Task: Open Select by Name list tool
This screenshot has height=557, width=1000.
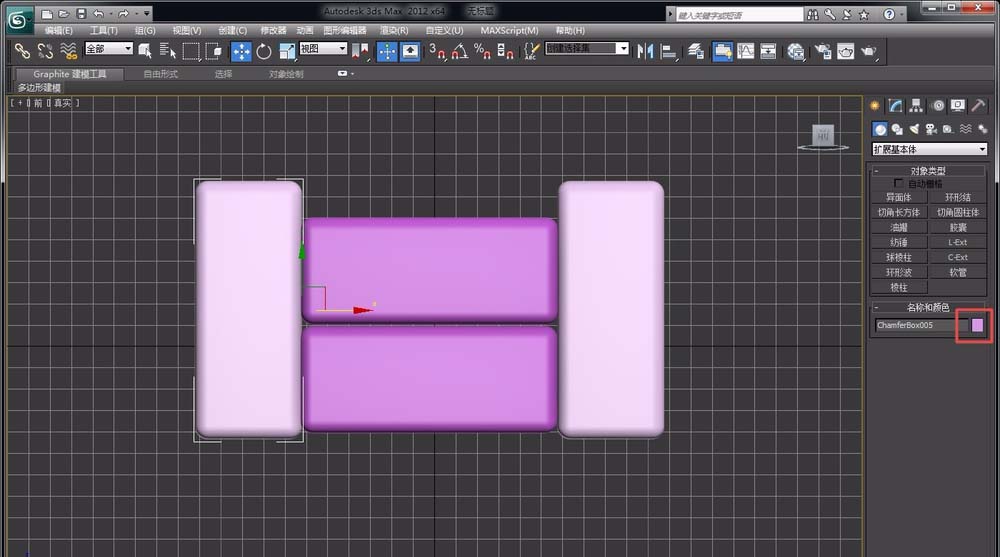Action: pos(167,51)
